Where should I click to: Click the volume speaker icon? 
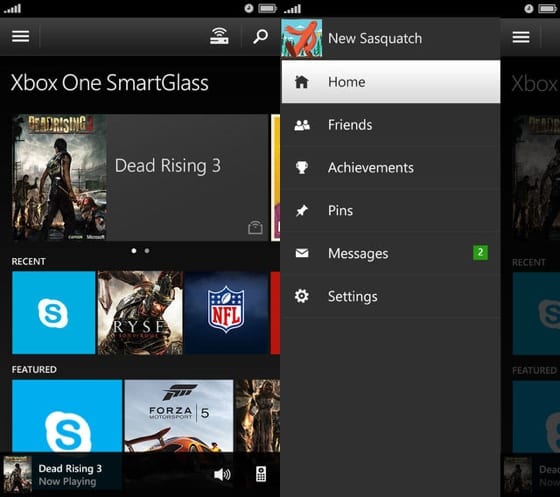pos(222,475)
